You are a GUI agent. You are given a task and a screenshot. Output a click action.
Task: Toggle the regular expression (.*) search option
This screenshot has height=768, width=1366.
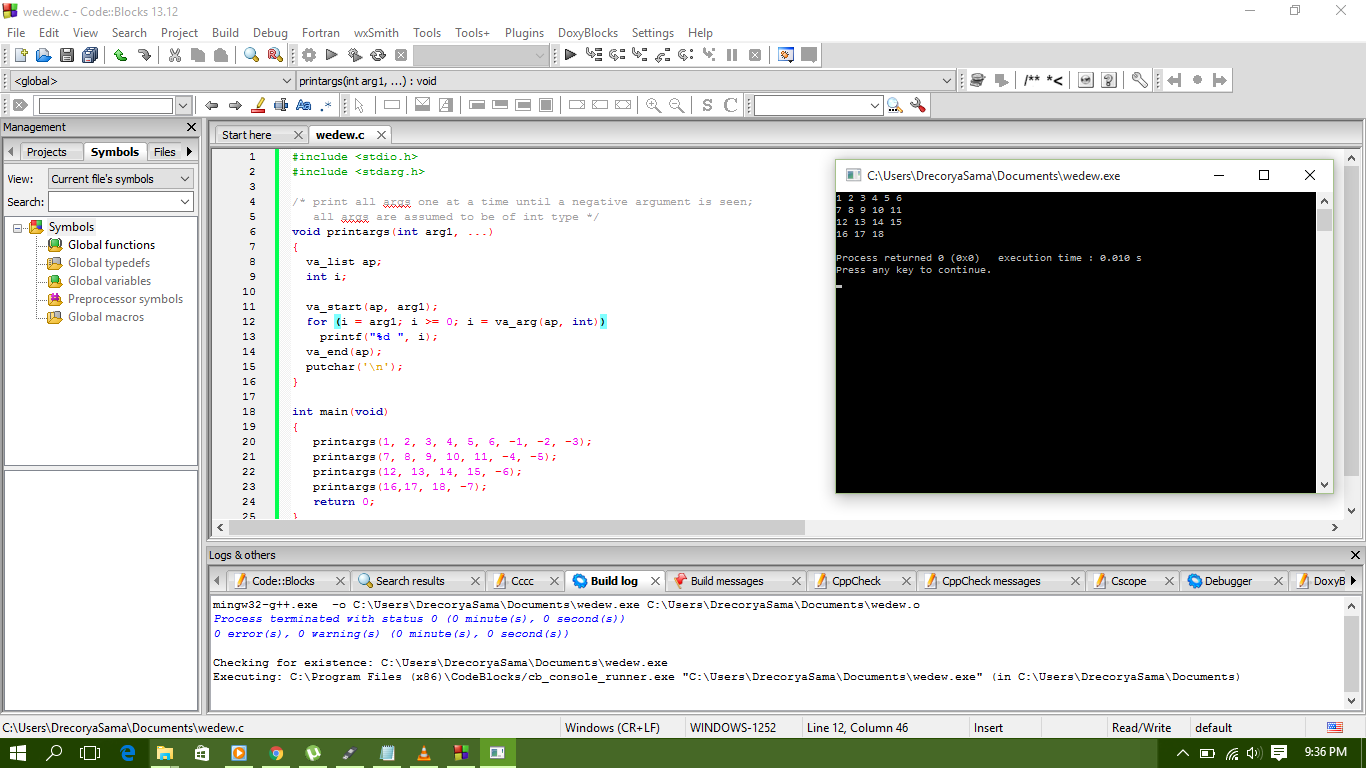pyautogui.click(x=326, y=105)
